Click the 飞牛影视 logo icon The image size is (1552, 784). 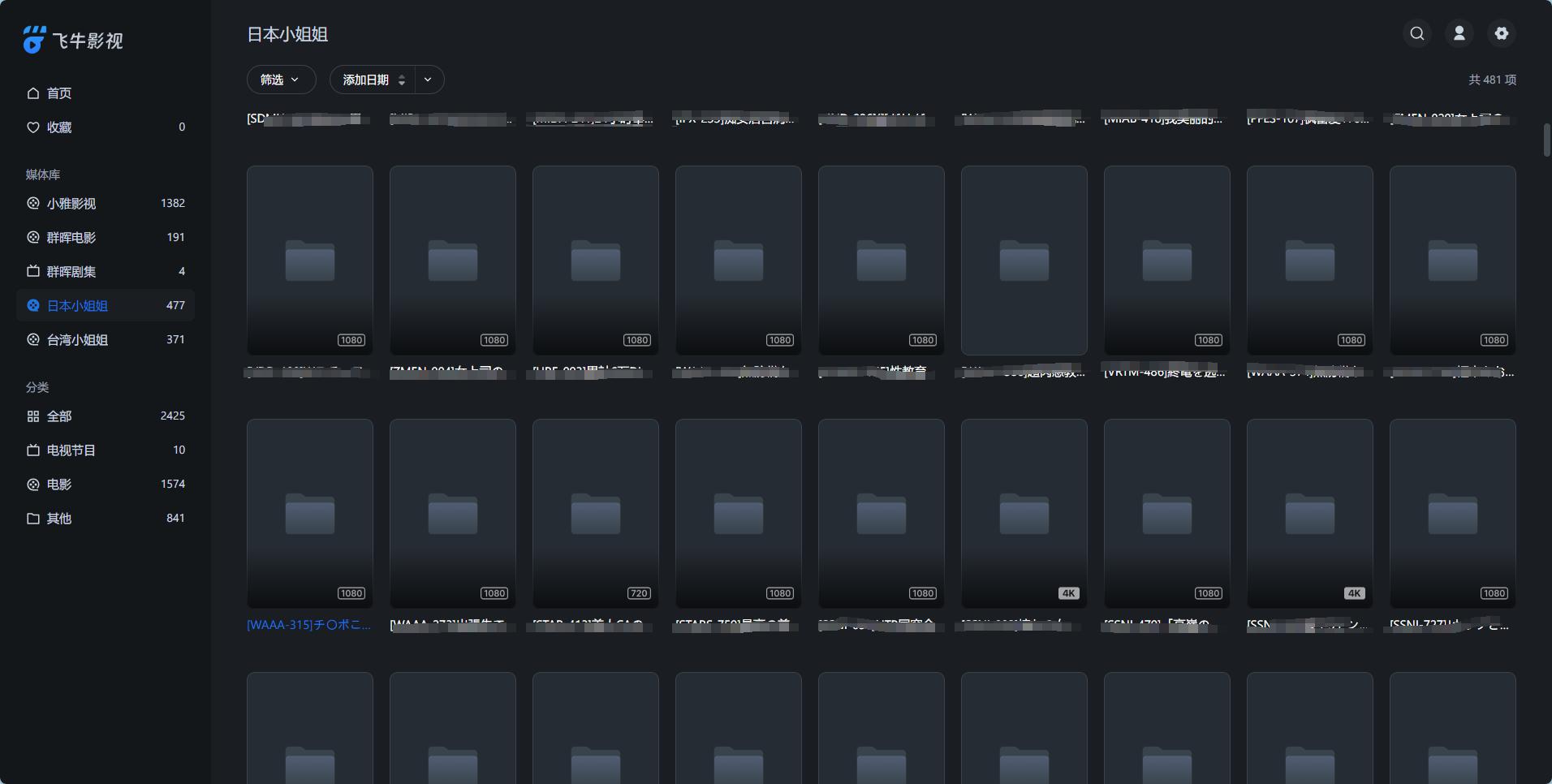point(34,40)
